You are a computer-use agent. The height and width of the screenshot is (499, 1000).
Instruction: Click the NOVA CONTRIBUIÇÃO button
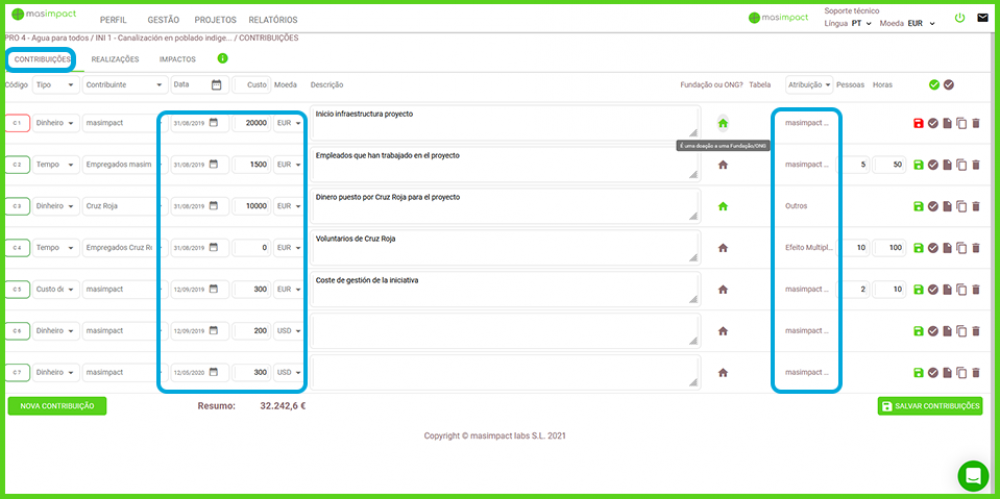click(x=57, y=406)
